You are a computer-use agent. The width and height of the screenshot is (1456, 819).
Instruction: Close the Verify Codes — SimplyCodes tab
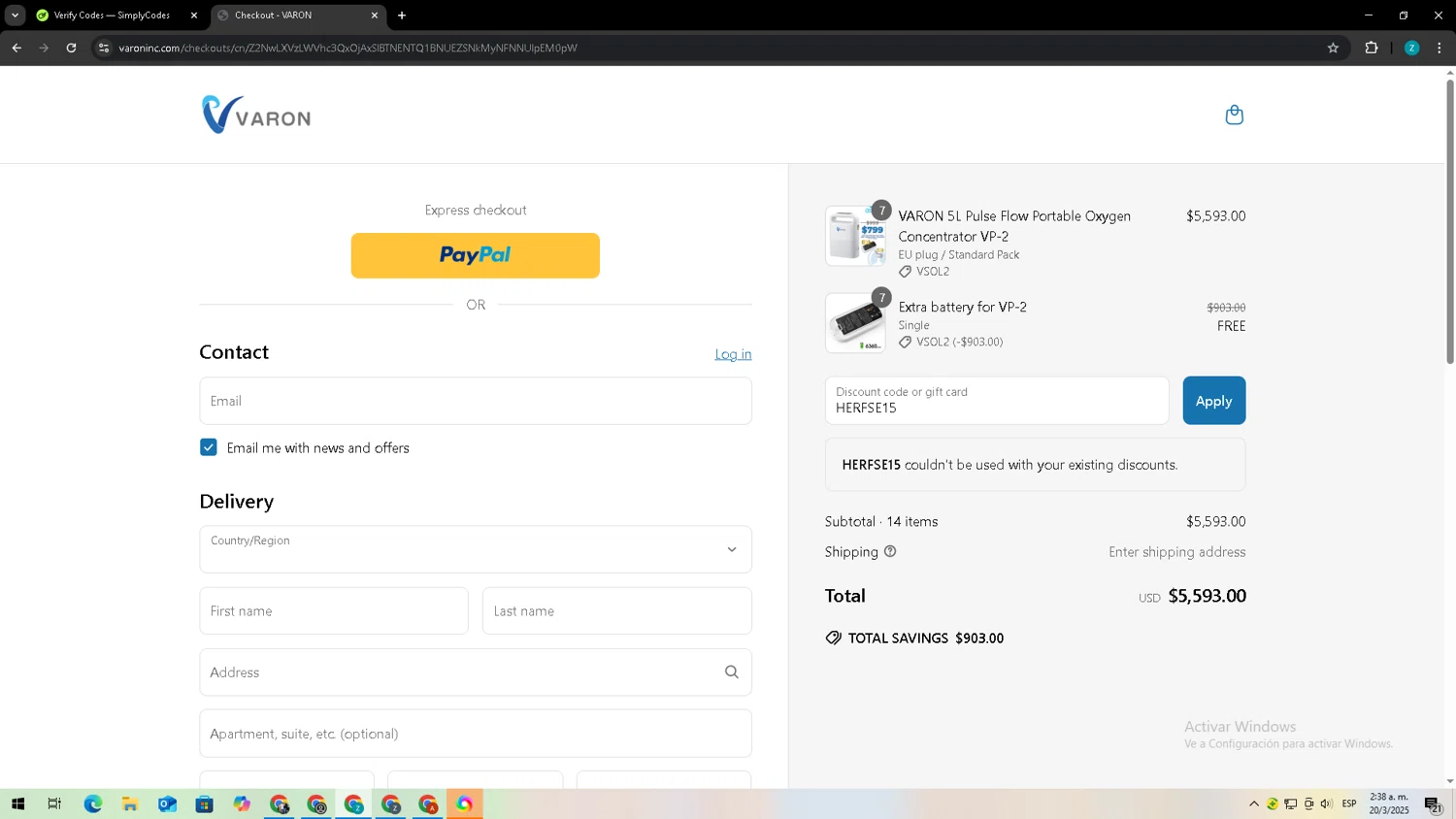point(194,16)
